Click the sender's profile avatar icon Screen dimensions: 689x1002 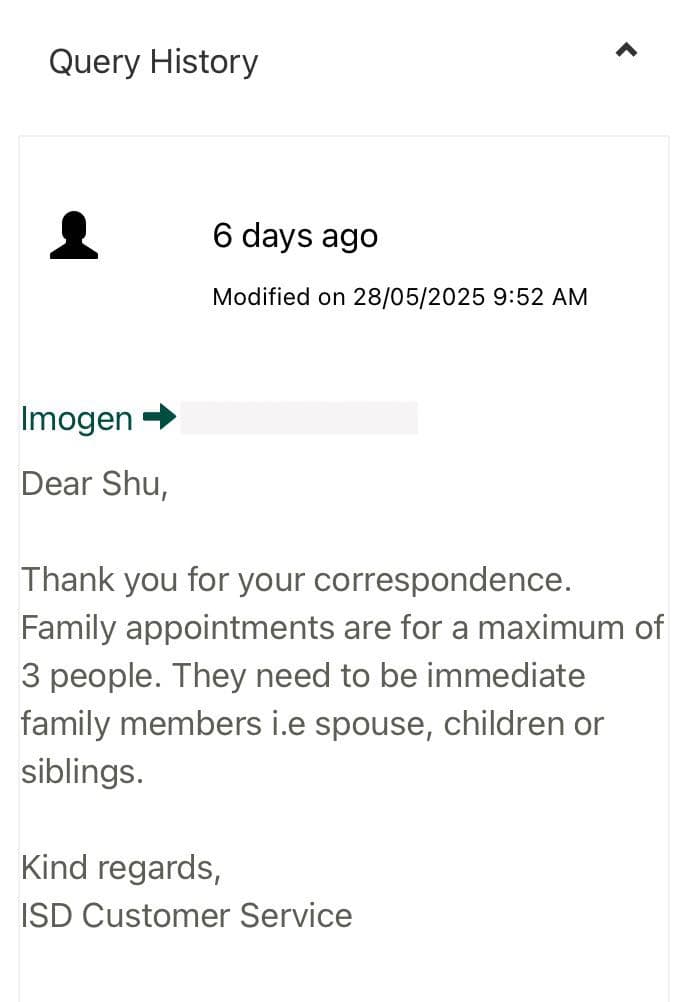74,237
